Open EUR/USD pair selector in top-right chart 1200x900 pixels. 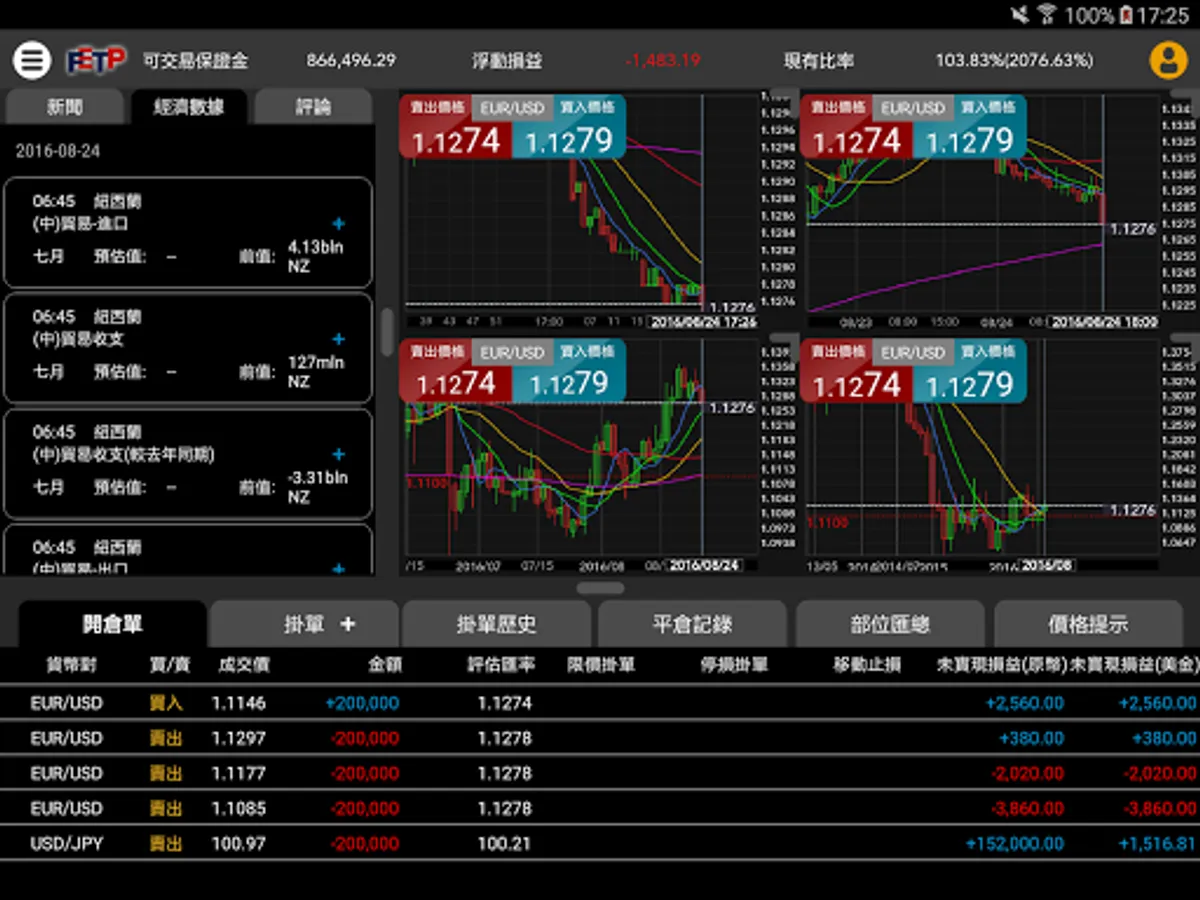pyautogui.click(x=912, y=106)
